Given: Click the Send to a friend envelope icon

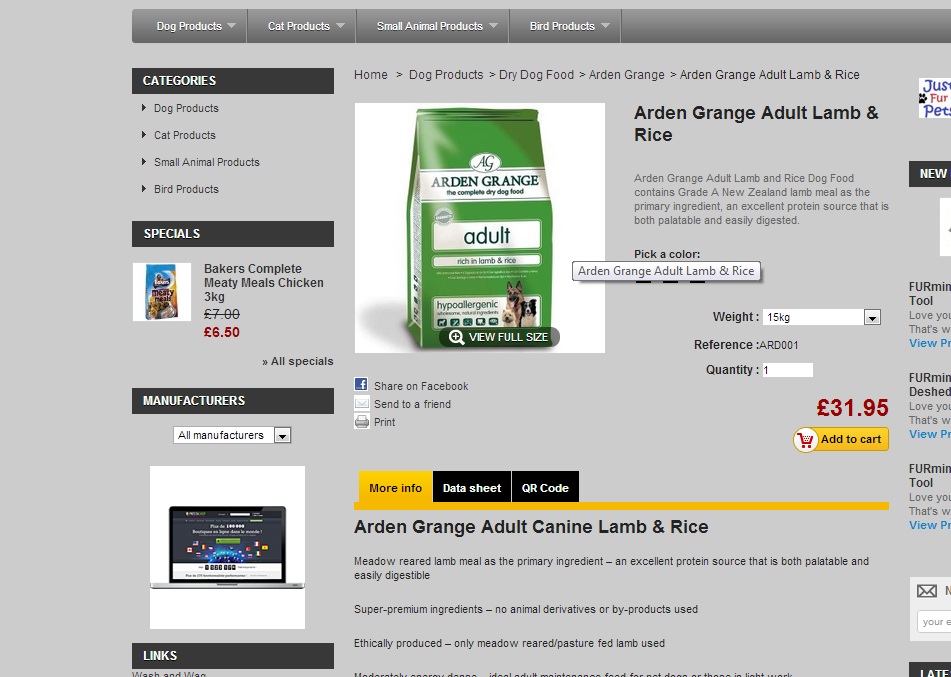Looking at the screenshot, I should click(x=361, y=403).
